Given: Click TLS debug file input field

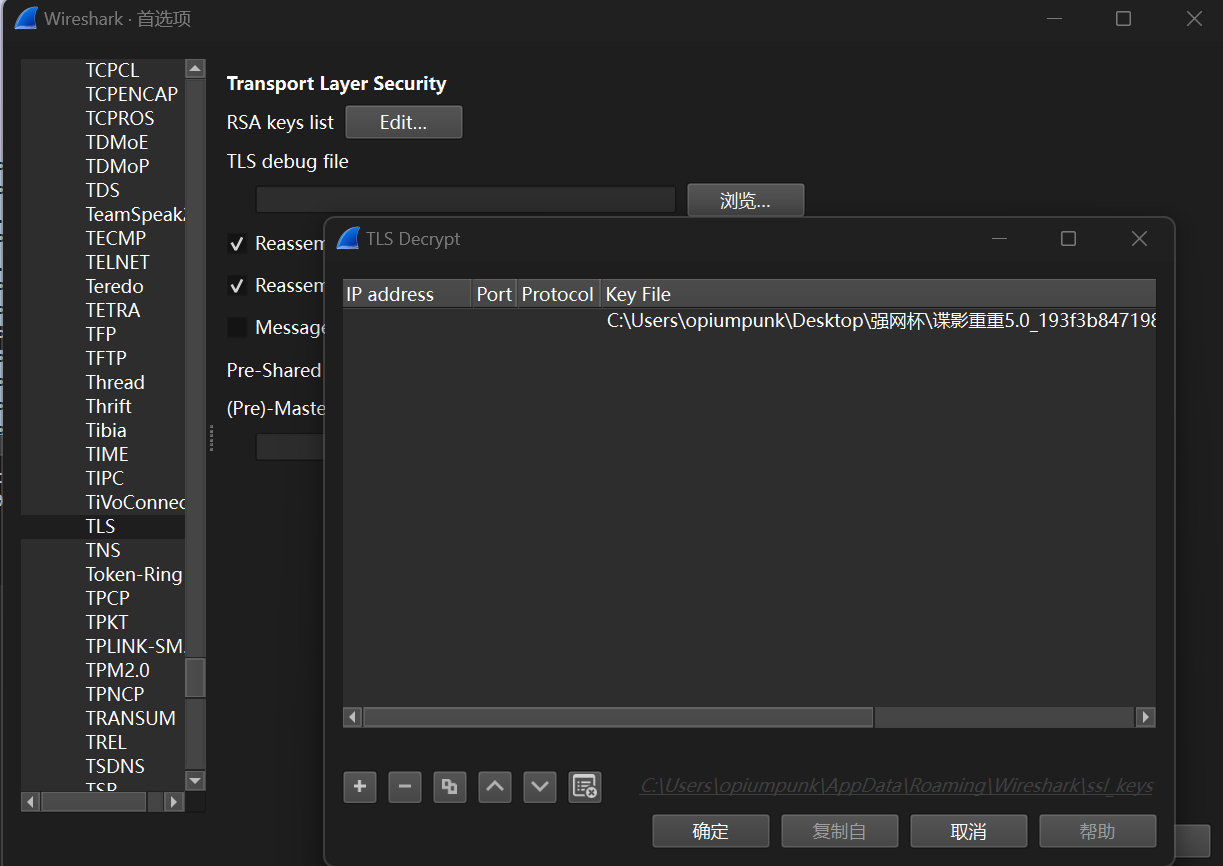Looking at the screenshot, I should tap(466, 200).
